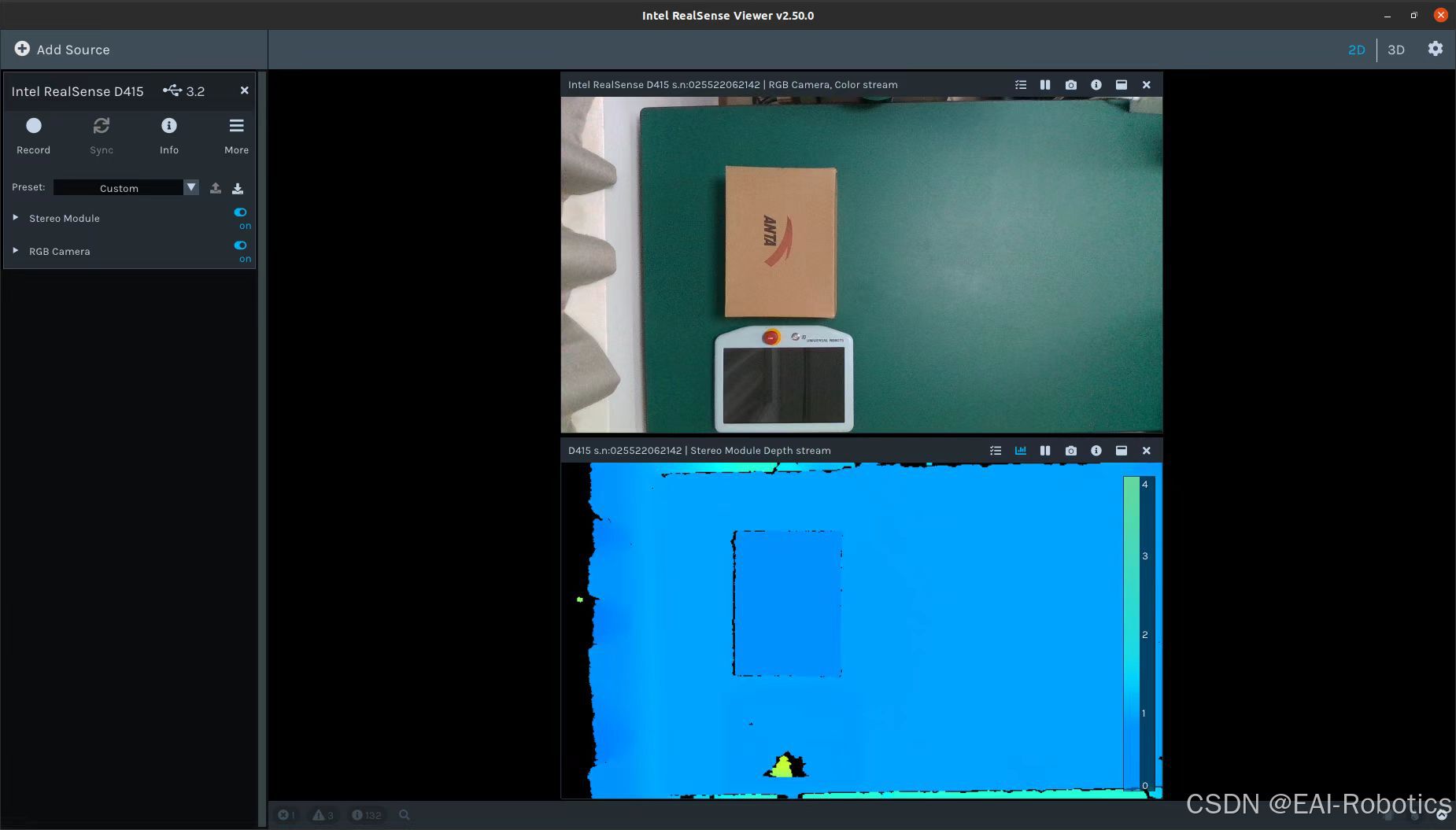This screenshot has width=1456, height=830.
Task: Click the preset upload icon
Action: point(215,187)
